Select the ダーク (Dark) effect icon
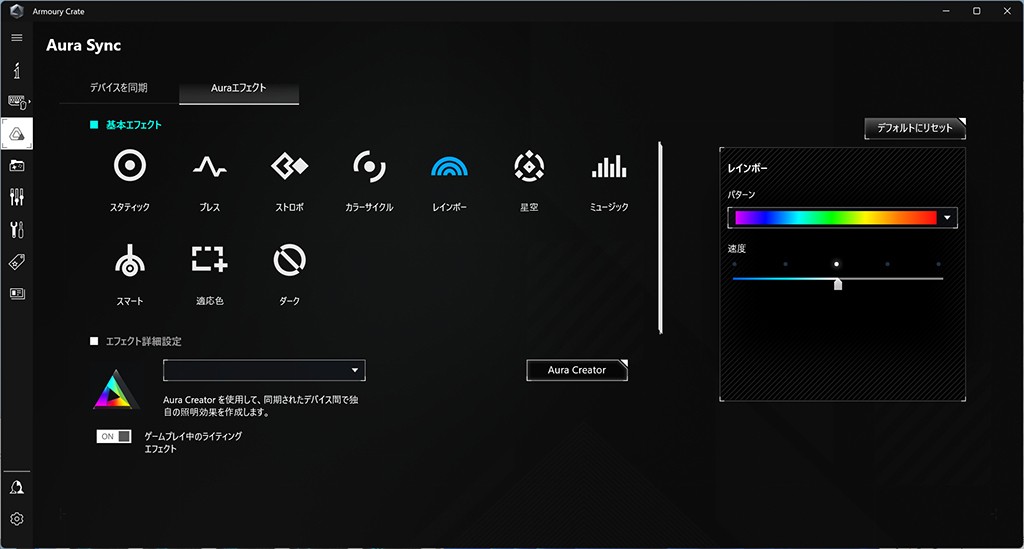1024x549 pixels. point(289,260)
